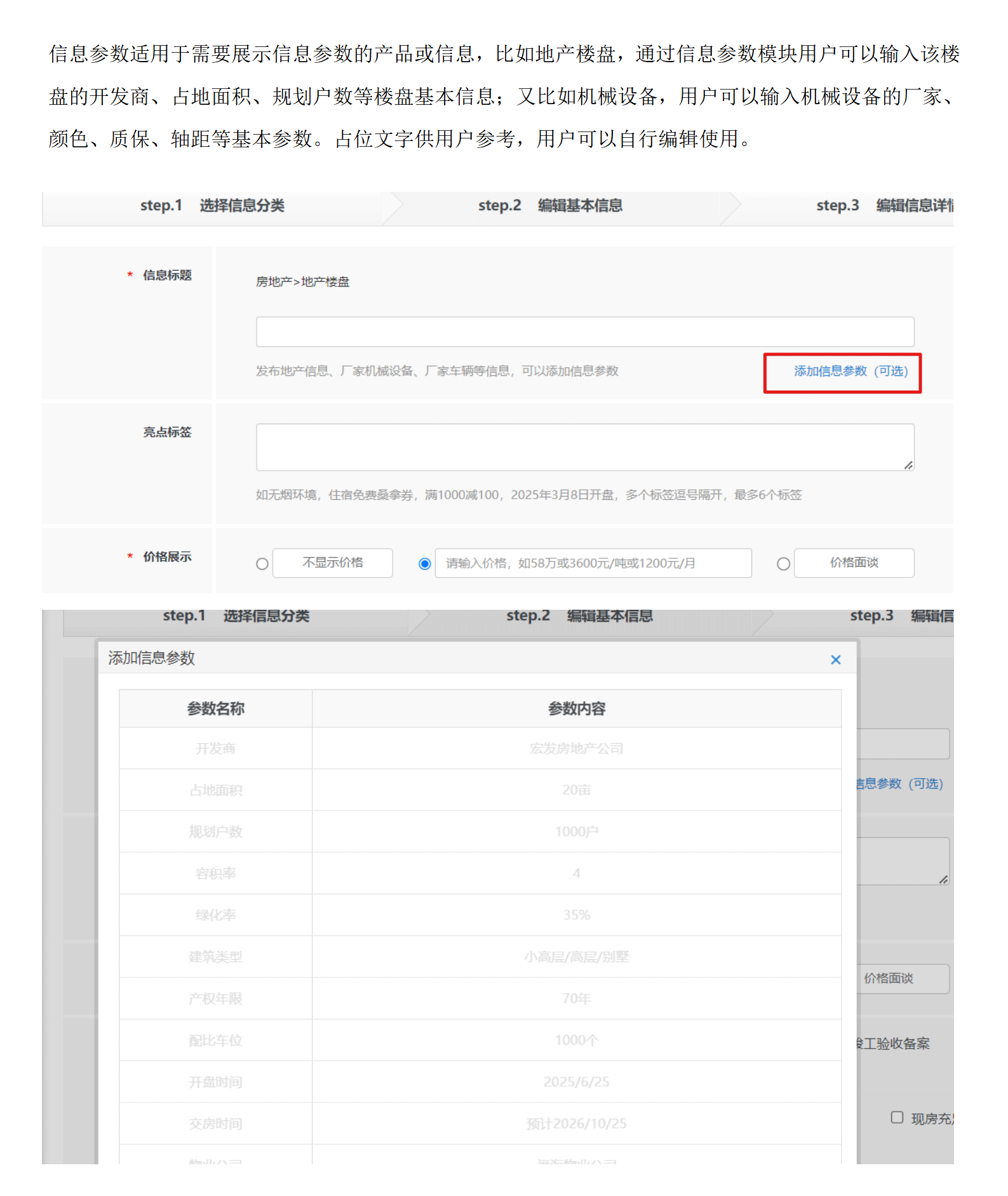Screen dimensions: 1008x1196
Task: Focus the 亮点标签 text area
Action: [584, 447]
